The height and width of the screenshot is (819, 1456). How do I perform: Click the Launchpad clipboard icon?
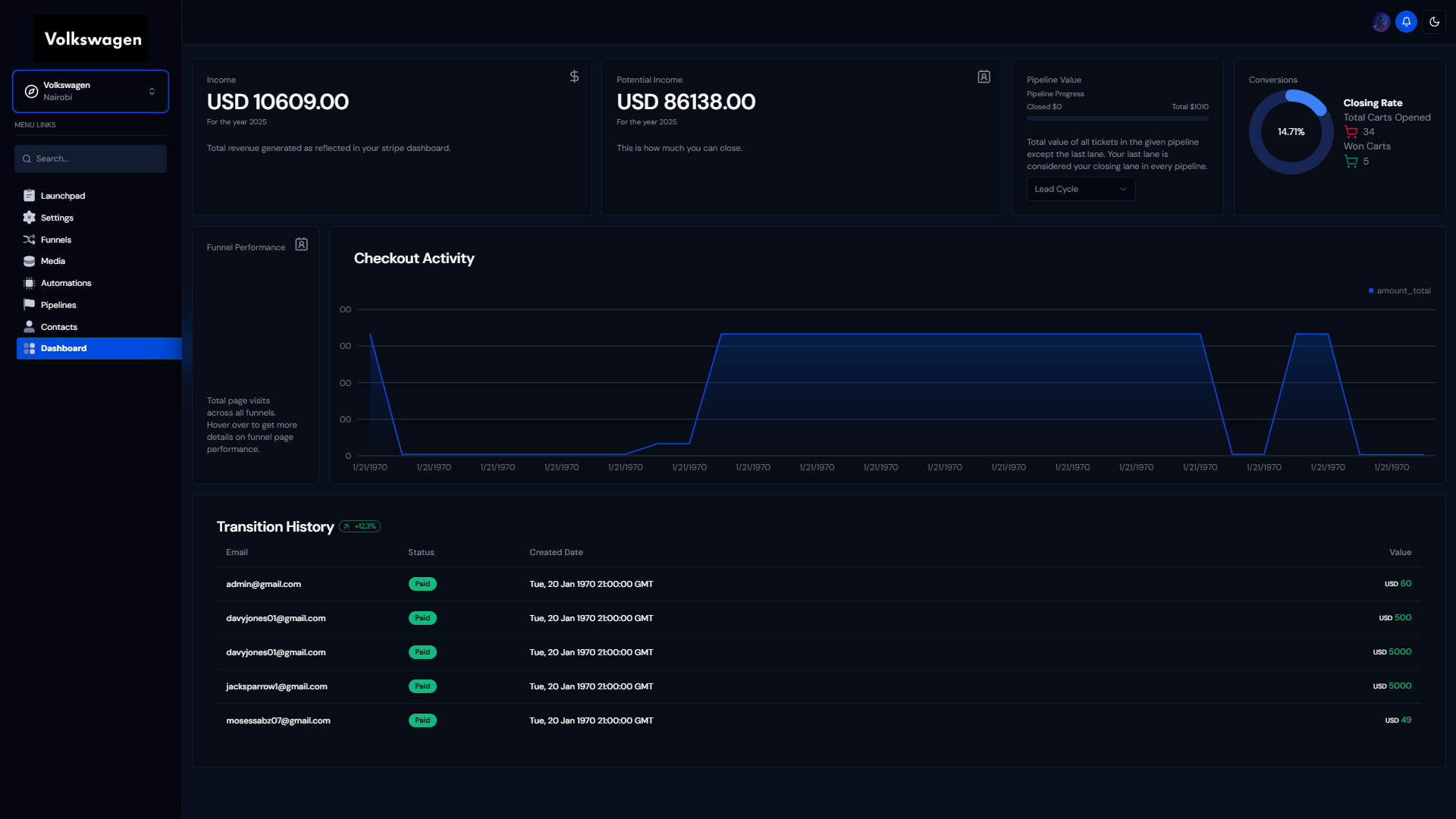[29, 196]
